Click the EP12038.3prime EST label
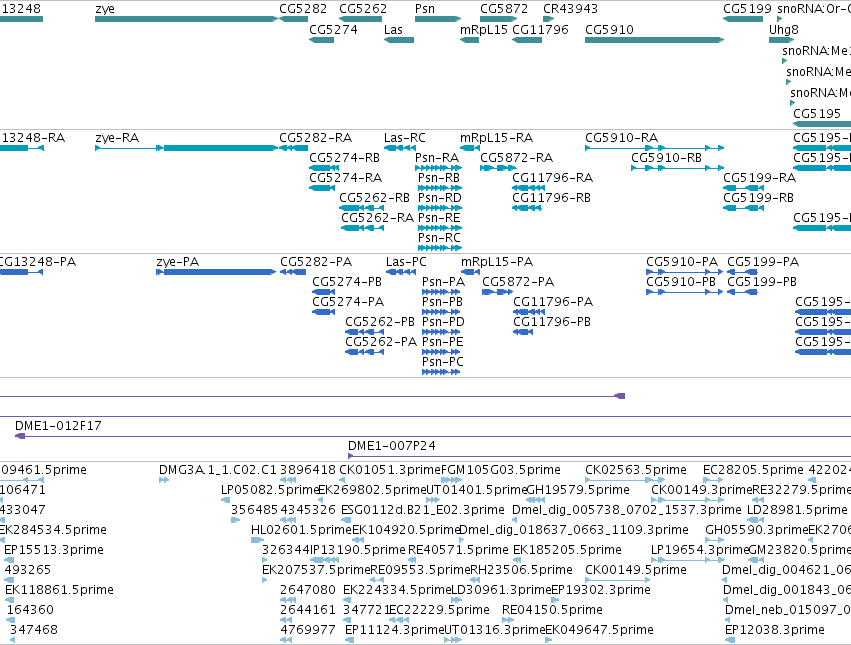This screenshot has width=851, height=645. (x=774, y=630)
